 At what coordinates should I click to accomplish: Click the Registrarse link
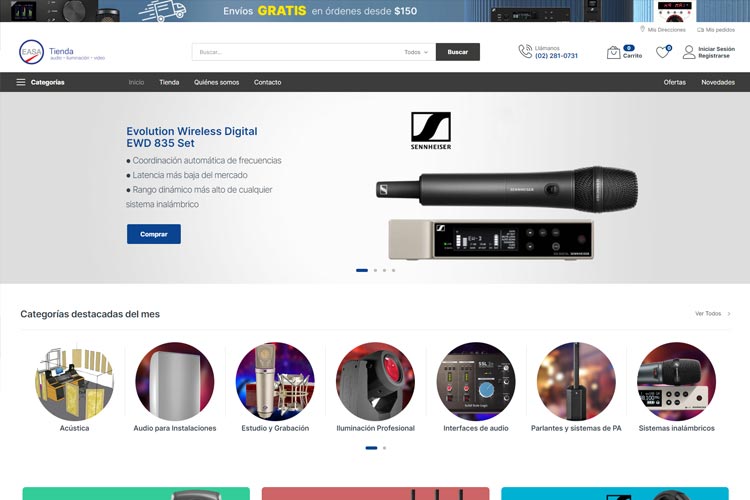[x=714, y=56]
